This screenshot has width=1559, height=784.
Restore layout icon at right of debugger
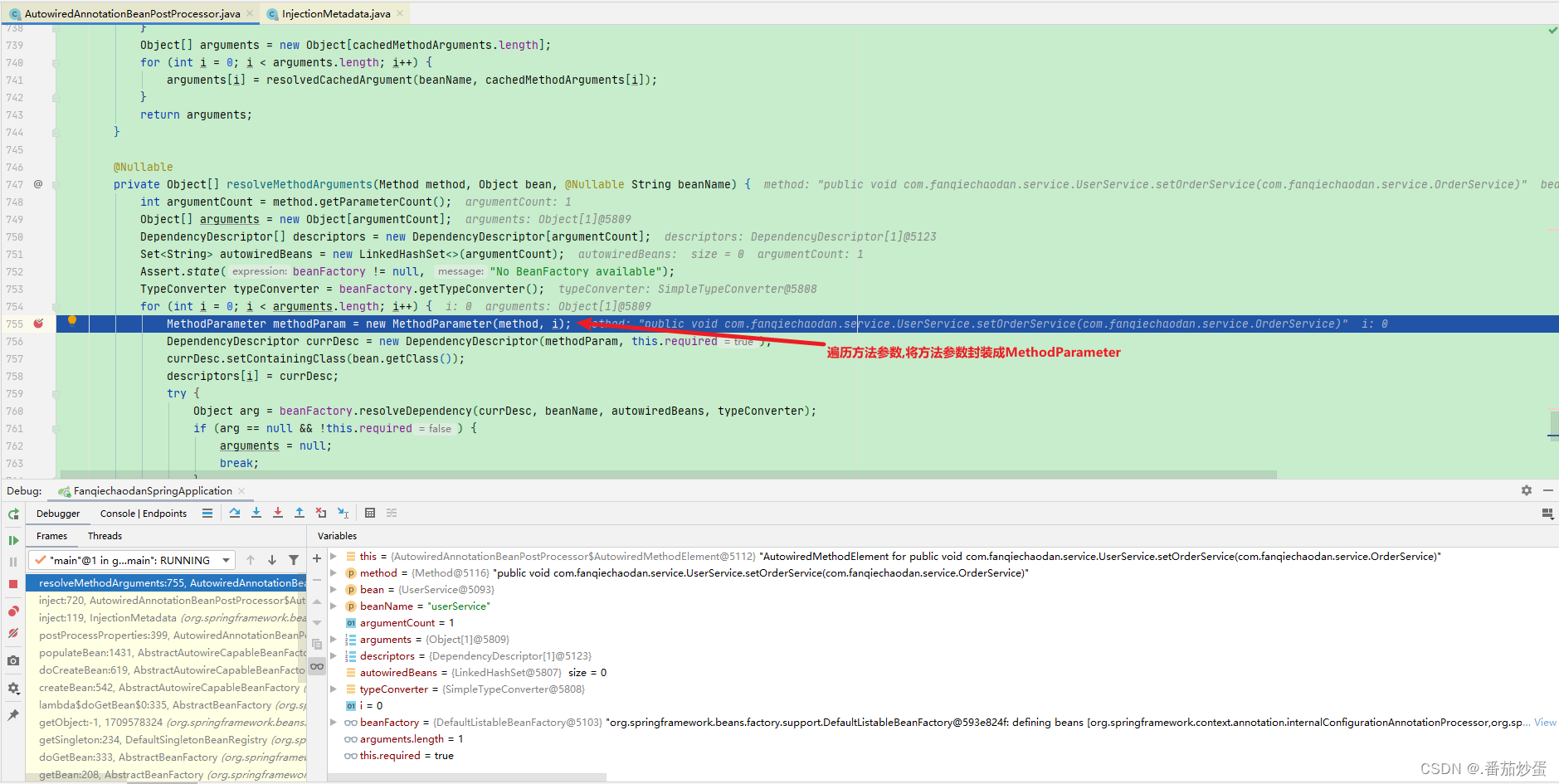point(1547,514)
